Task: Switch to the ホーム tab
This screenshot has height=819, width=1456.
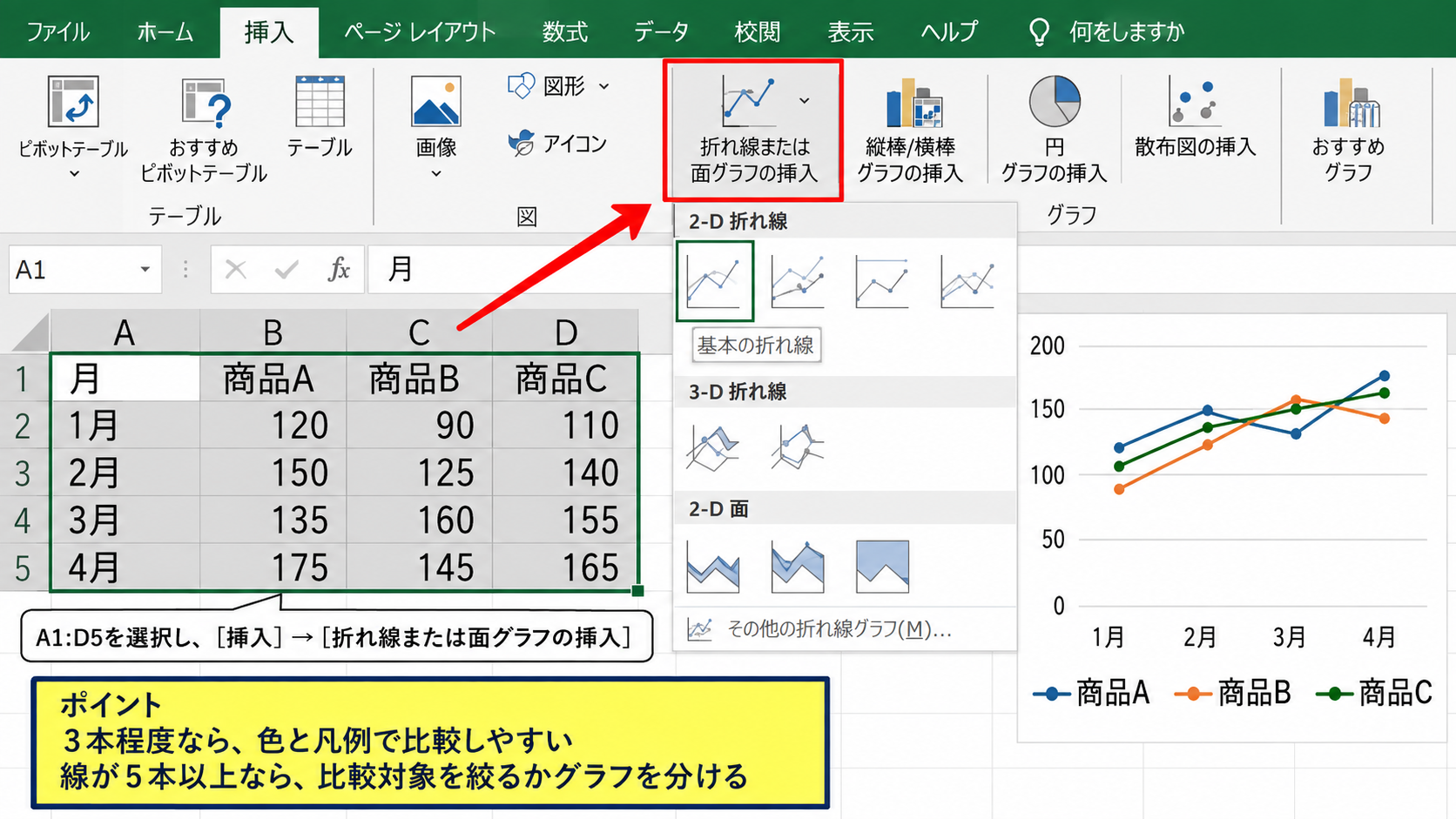Action: [165, 32]
